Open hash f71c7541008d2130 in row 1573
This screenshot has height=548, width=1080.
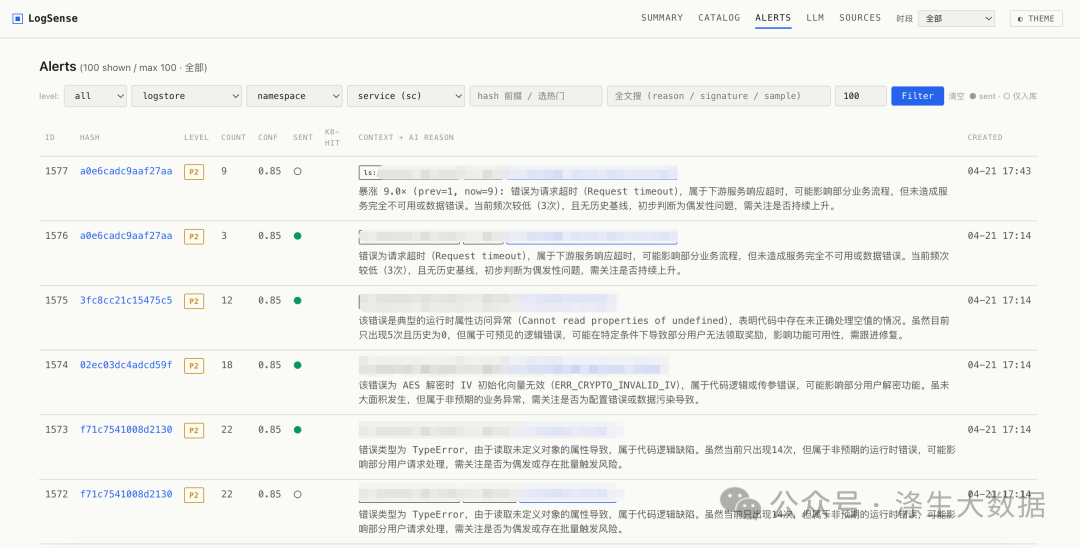[x=126, y=430]
